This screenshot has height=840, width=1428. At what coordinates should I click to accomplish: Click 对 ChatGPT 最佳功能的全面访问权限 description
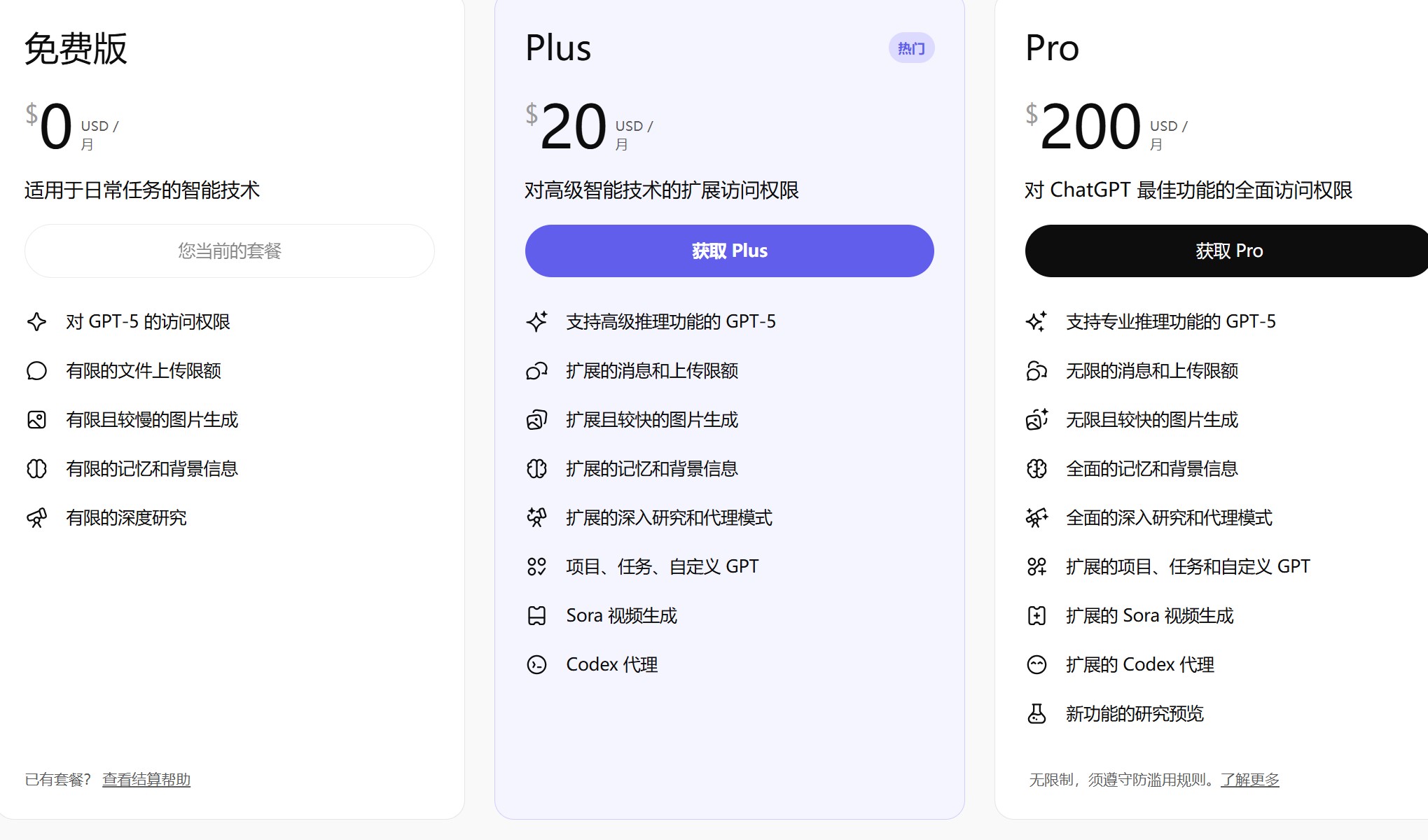coord(1188,190)
